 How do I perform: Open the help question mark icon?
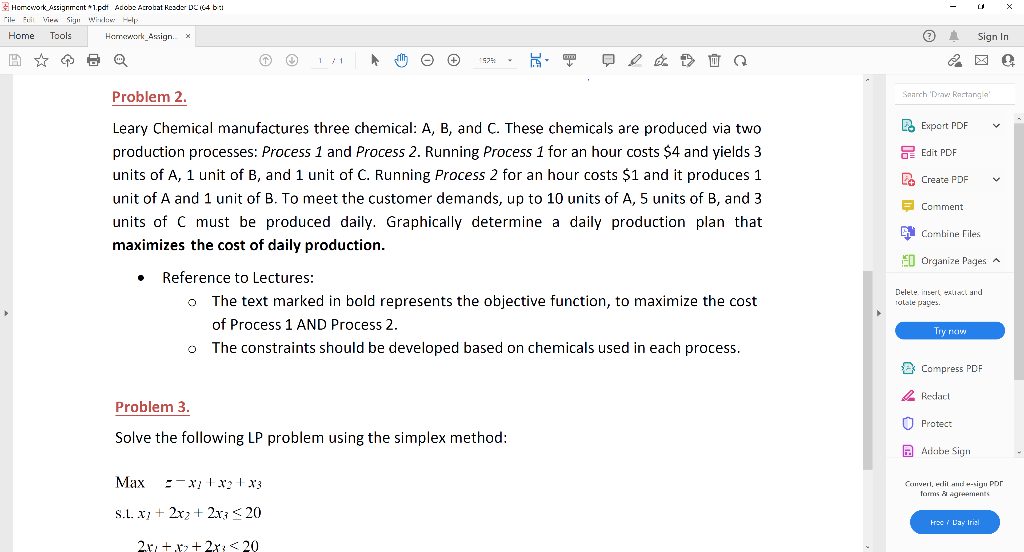929,36
